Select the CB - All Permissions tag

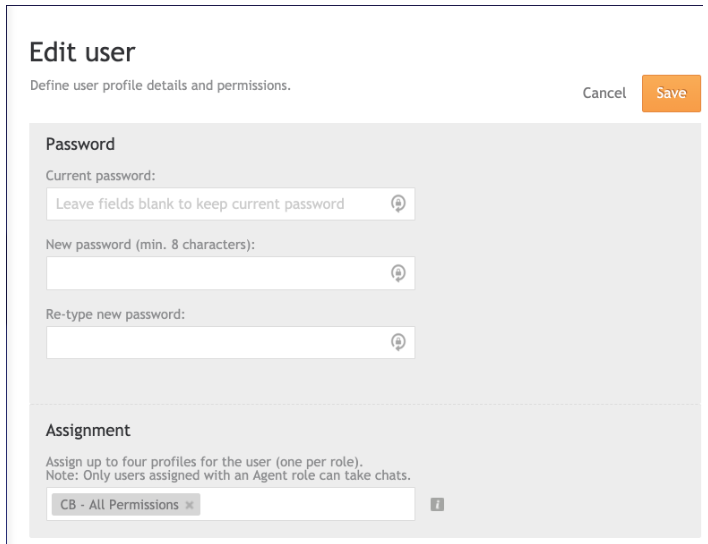[119, 504]
